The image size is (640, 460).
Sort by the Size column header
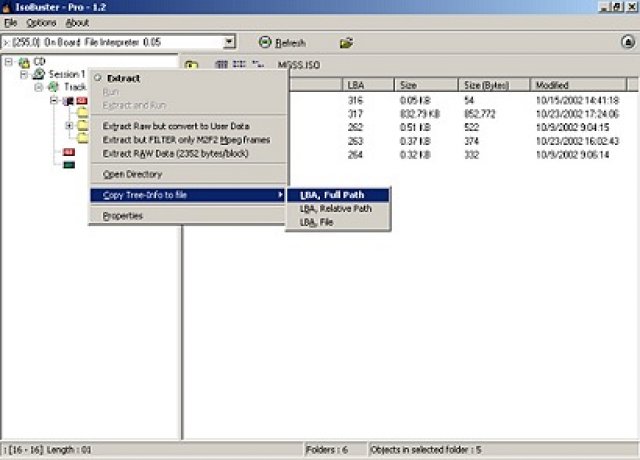(426, 85)
